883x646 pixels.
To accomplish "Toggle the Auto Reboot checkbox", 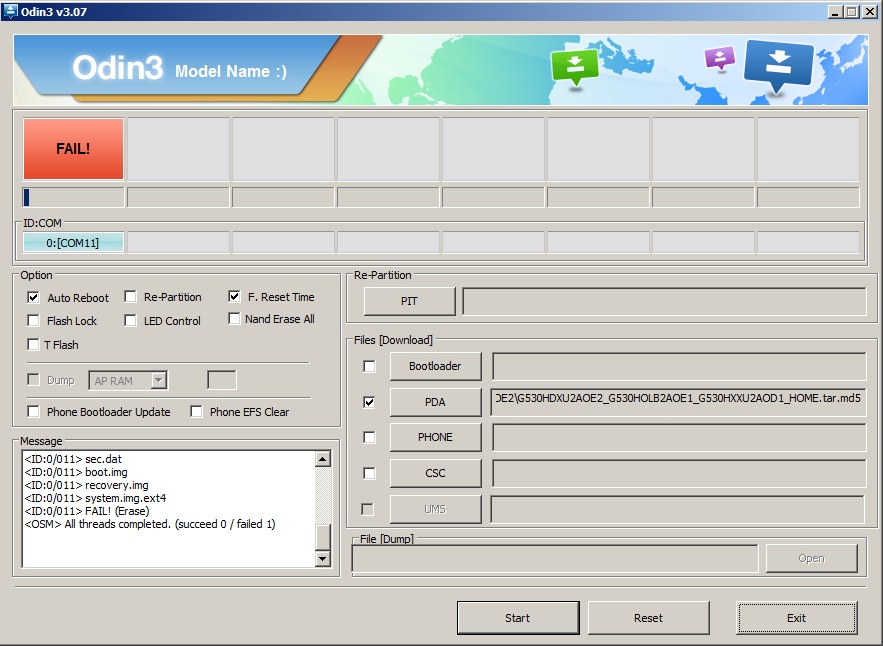I will pyautogui.click(x=34, y=297).
